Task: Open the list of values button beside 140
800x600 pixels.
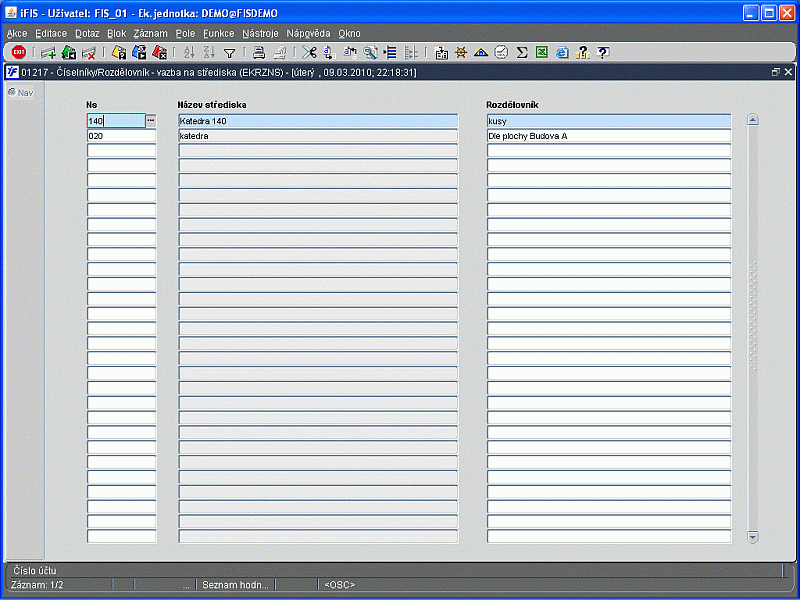Action: [x=151, y=121]
